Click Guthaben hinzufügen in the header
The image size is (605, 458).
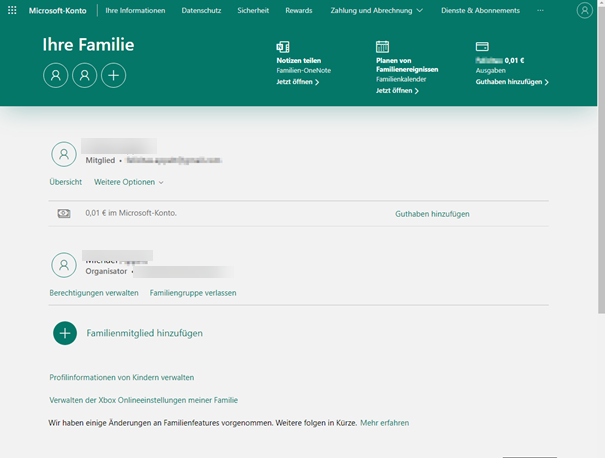512,82
